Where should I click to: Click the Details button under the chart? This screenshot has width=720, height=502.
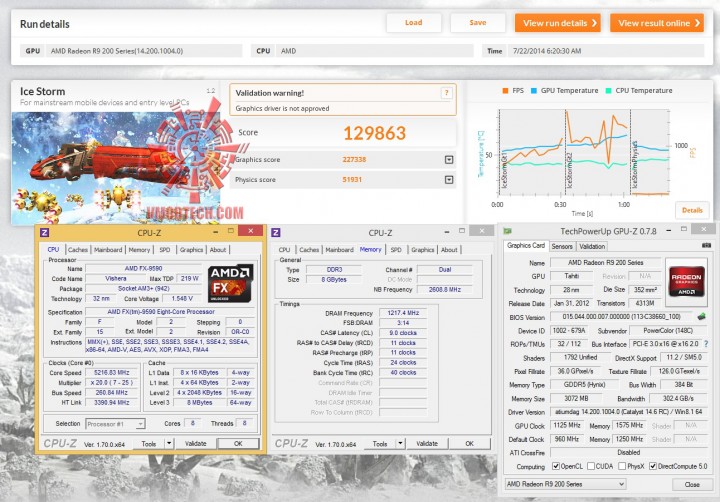click(692, 210)
